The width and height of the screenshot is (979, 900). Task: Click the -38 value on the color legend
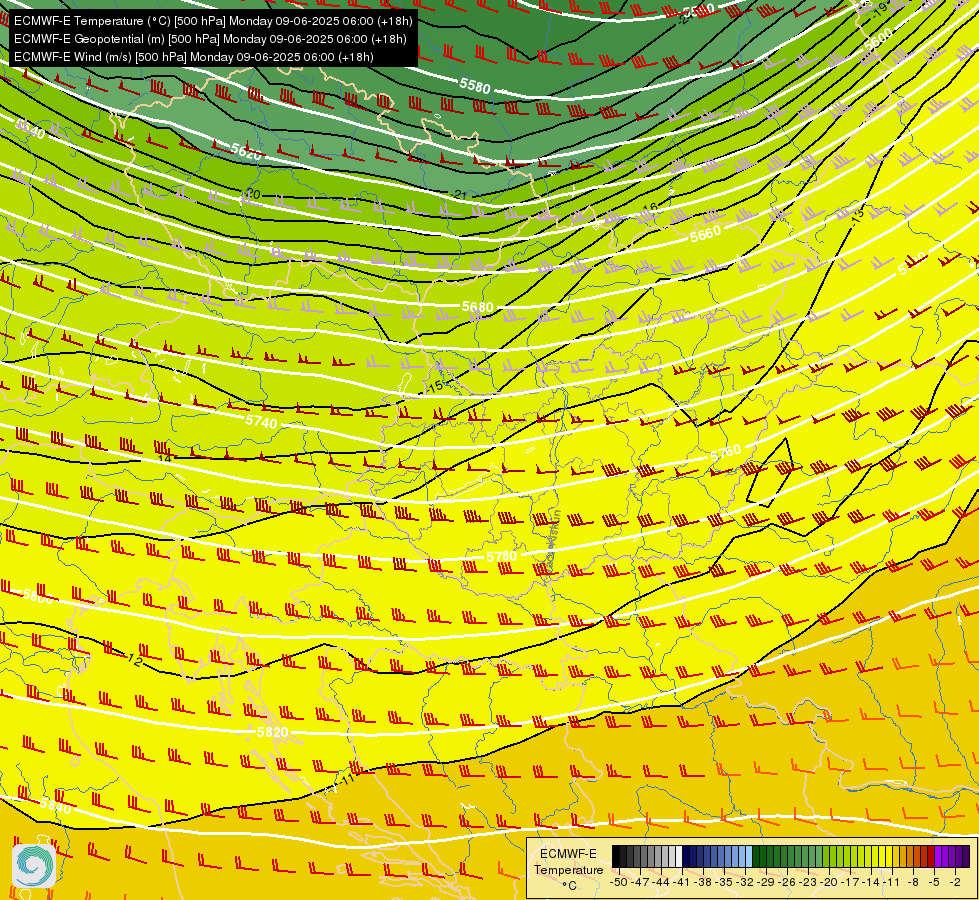coord(703,882)
